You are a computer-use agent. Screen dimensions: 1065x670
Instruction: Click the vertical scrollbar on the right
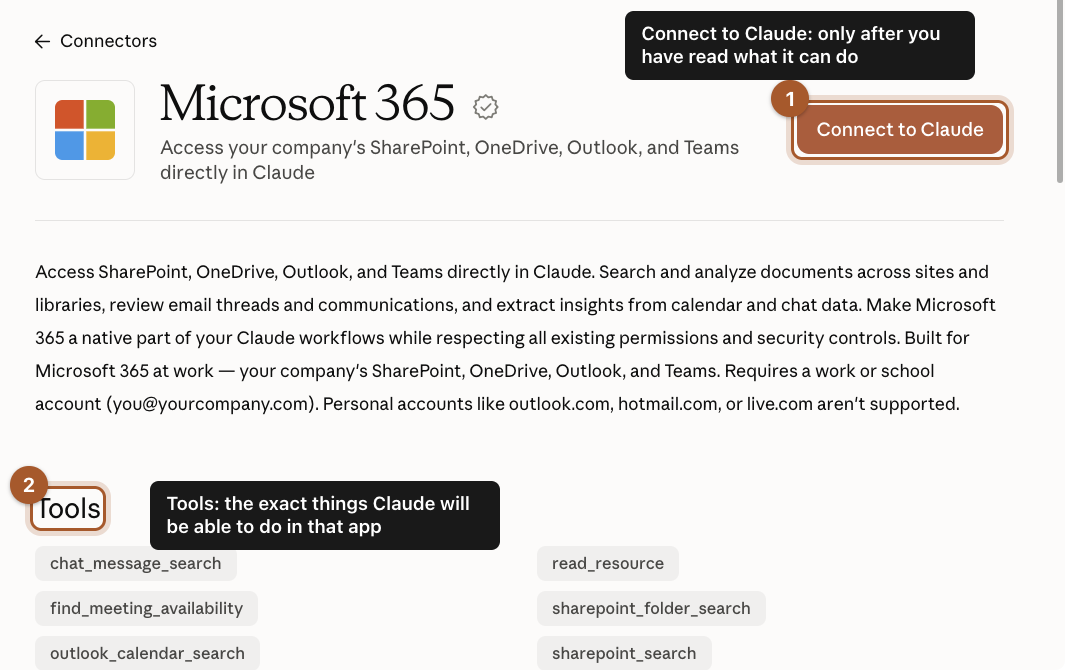(1060, 92)
